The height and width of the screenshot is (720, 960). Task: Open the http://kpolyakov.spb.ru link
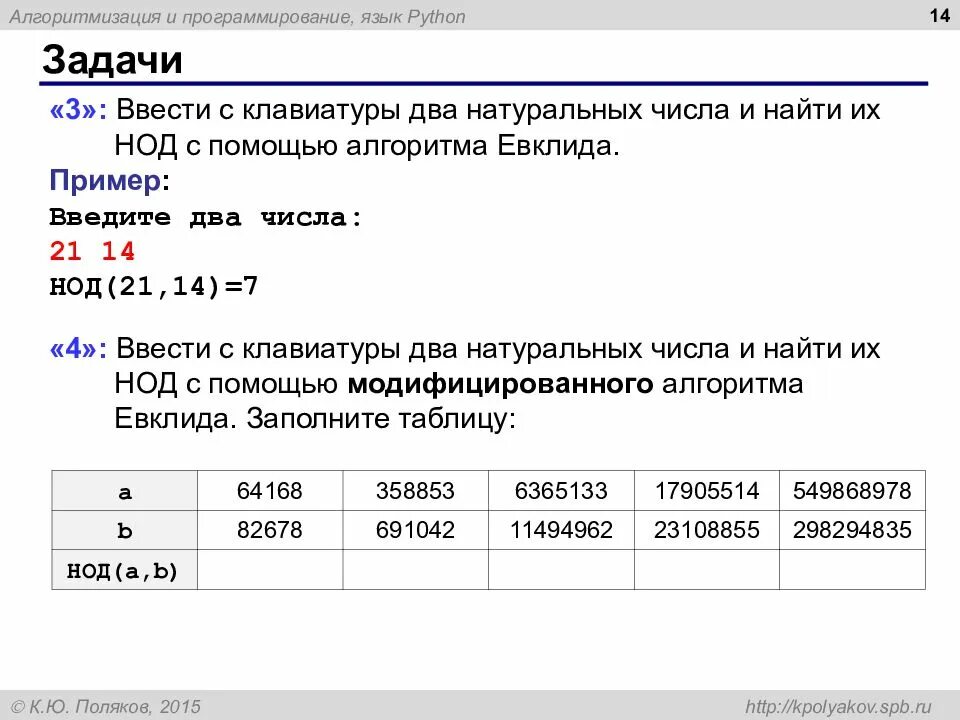tap(838, 707)
